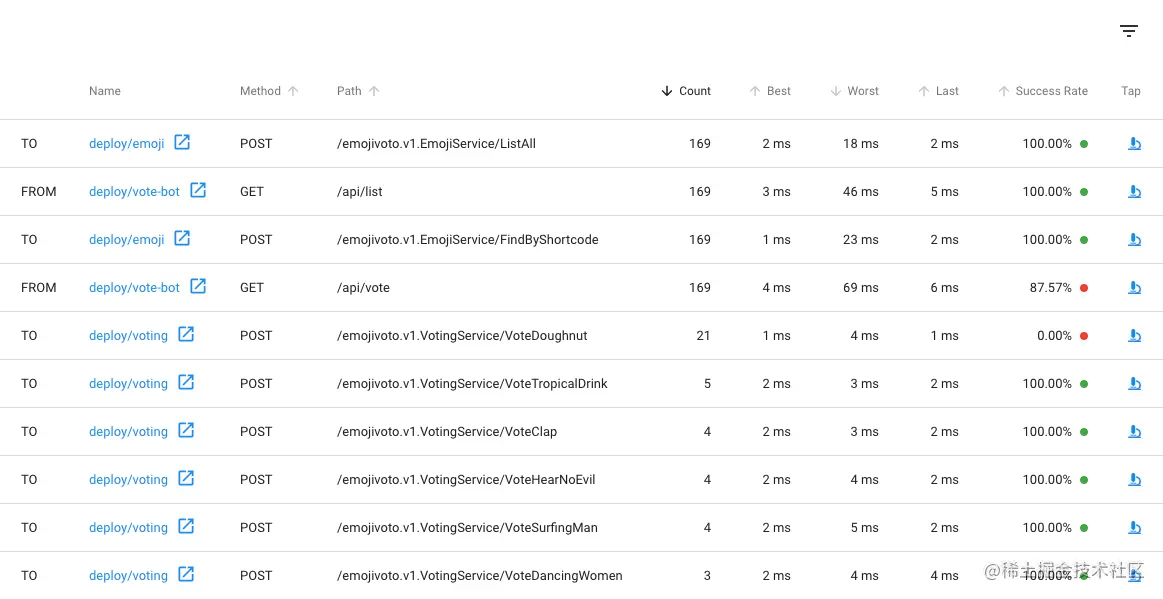Tap the VoteSurfingMan route traffic
Viewport: 1163px width, 599px height.
click(1134, 528)
